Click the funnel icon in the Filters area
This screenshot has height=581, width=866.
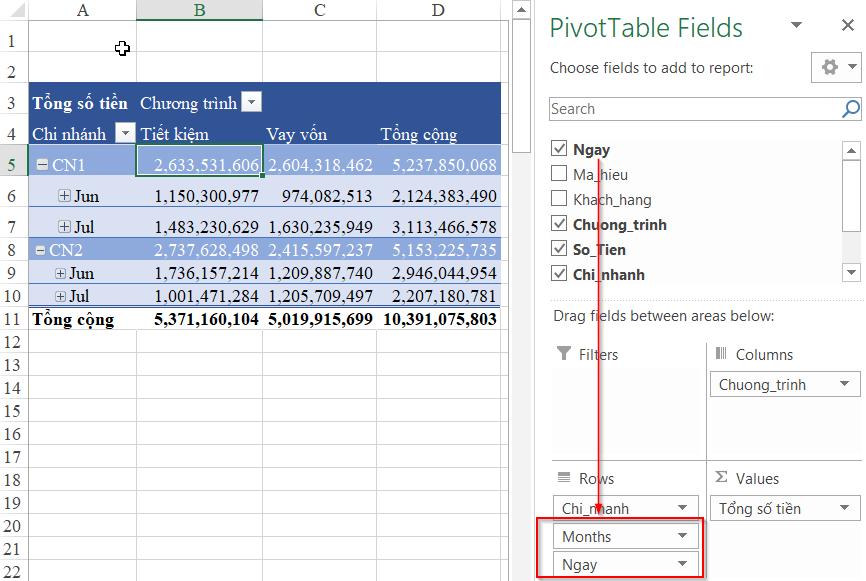564,354
